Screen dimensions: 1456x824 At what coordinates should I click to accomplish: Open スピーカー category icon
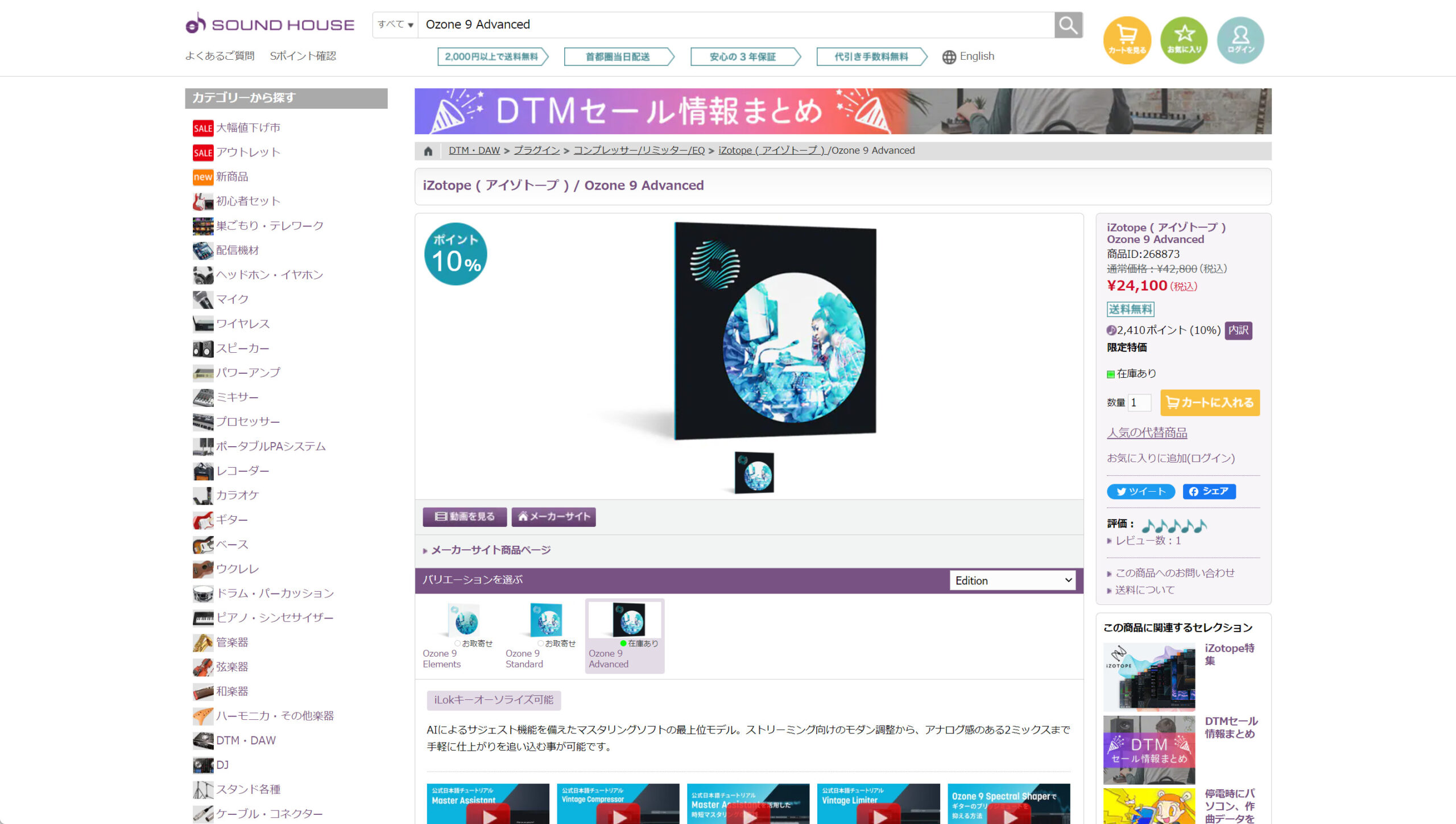[x=203, y=348]
